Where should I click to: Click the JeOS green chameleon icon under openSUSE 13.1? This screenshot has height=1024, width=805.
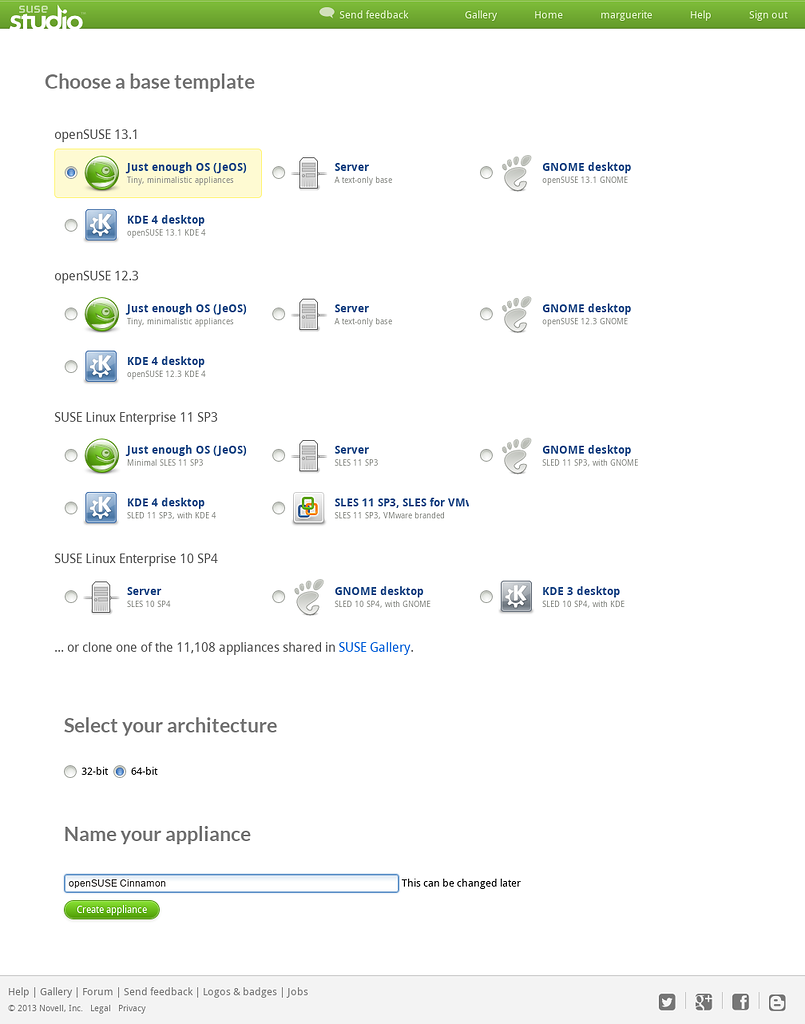[101, 172]
